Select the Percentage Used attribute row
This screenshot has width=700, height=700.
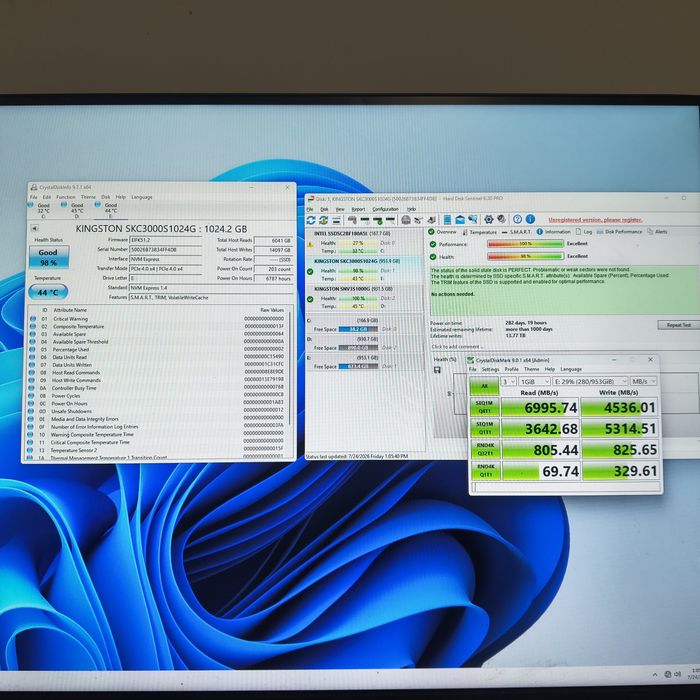point(158,350)
